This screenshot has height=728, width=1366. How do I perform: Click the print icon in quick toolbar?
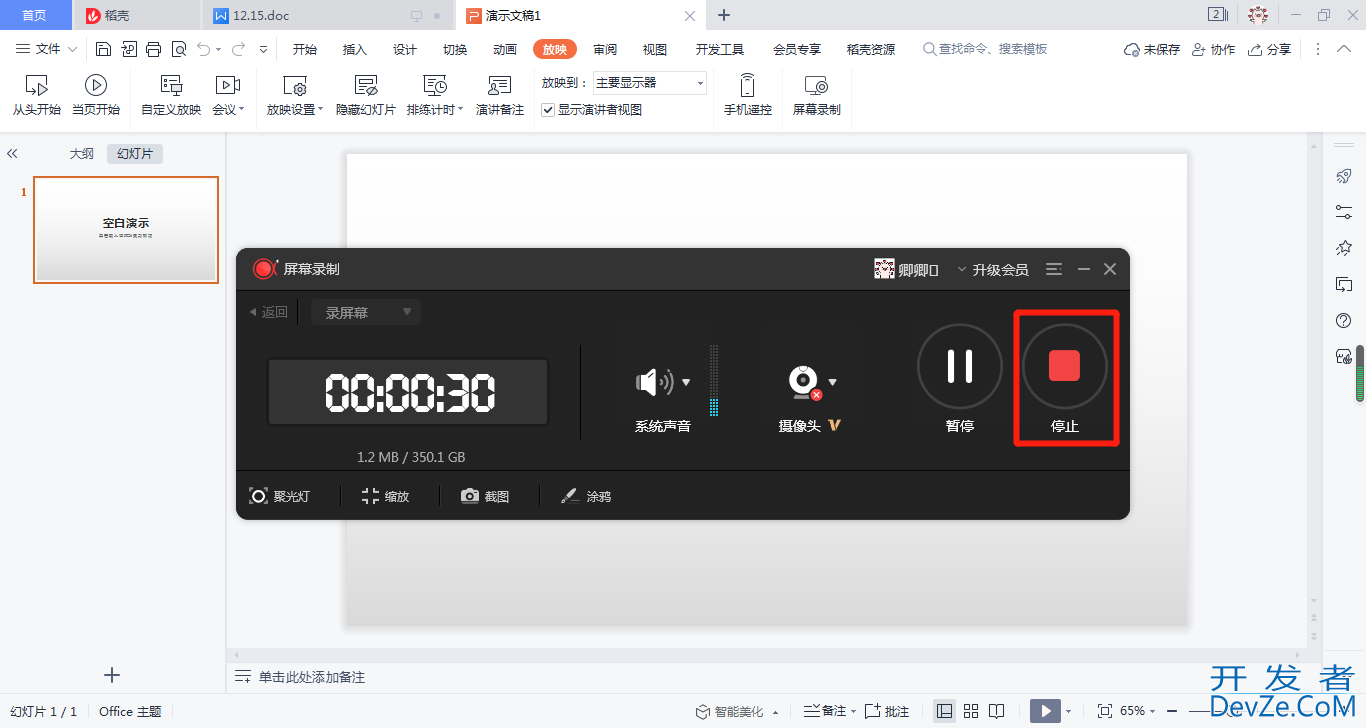pos(153,49)
